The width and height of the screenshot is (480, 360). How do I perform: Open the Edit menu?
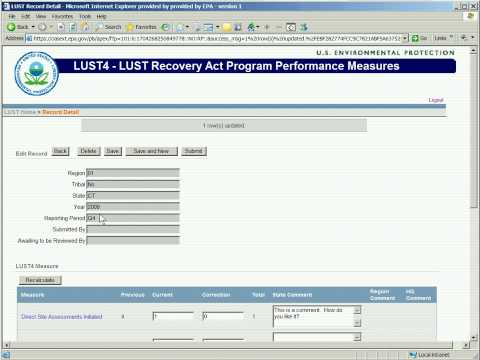26,16
